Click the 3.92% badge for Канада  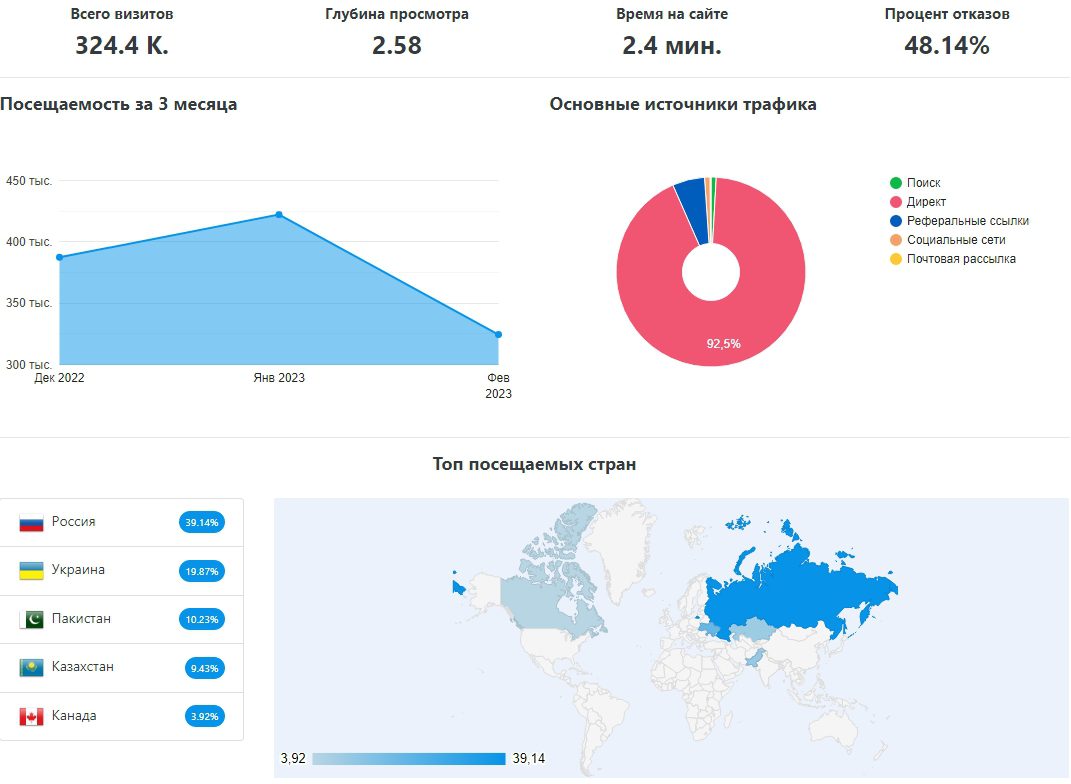pyautogui.click(x=204, y=716)
